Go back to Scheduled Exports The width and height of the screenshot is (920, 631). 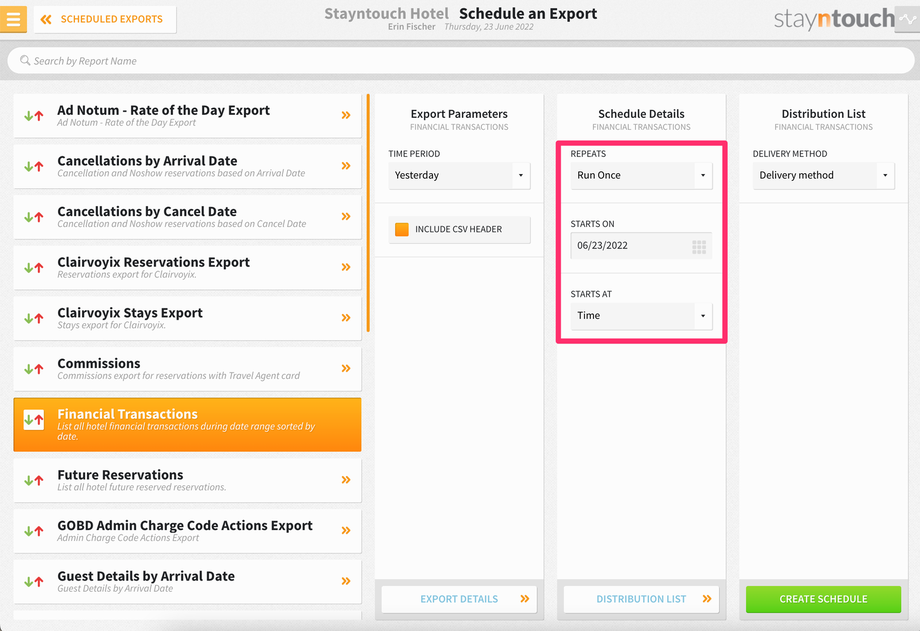[x=105, y=19]
